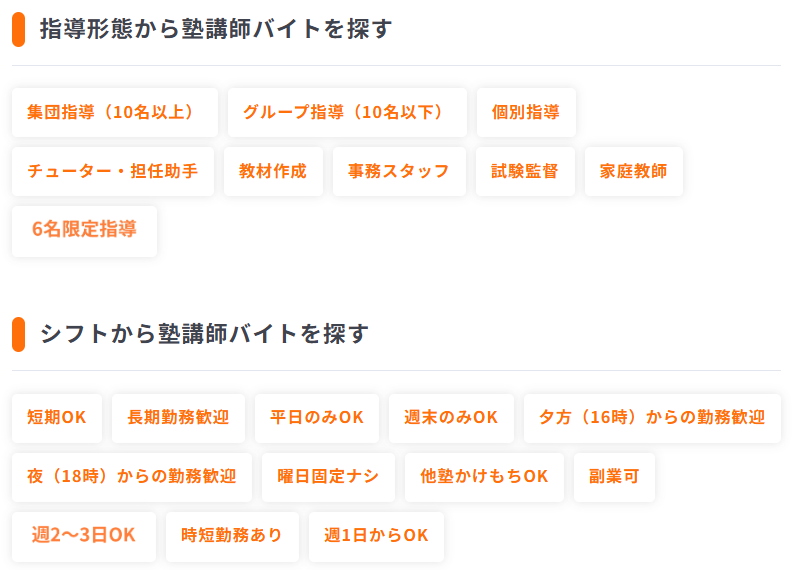The width and height of the screenshot is (802, 570).
Task: Open 週末のみOK shift listings
Action: click(x=451, y=417)
